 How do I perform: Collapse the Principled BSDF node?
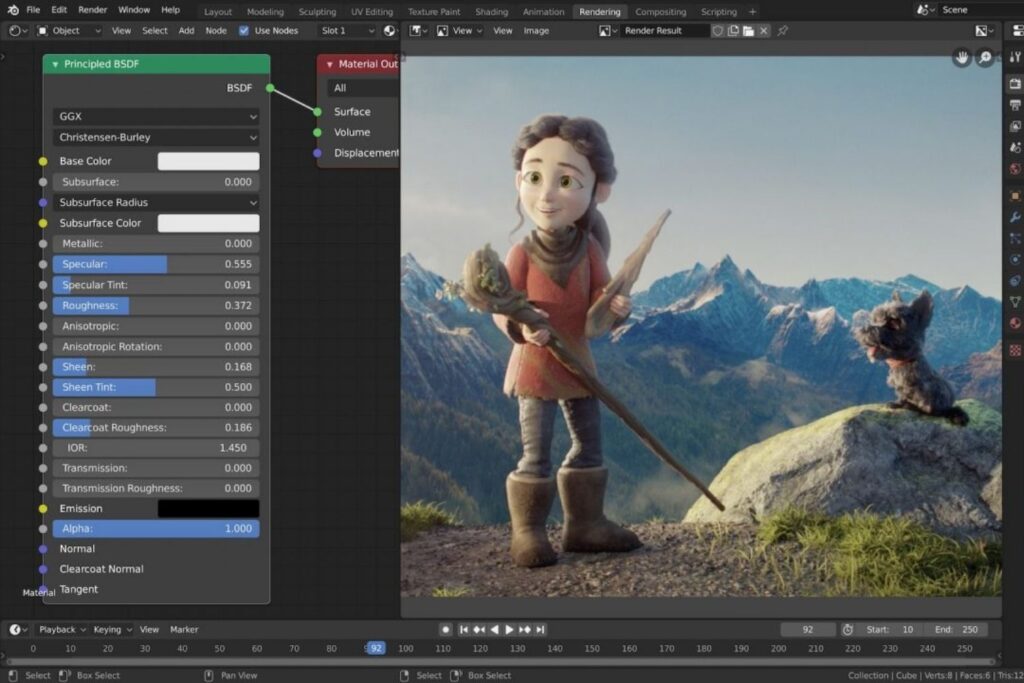tap(55, 64)
